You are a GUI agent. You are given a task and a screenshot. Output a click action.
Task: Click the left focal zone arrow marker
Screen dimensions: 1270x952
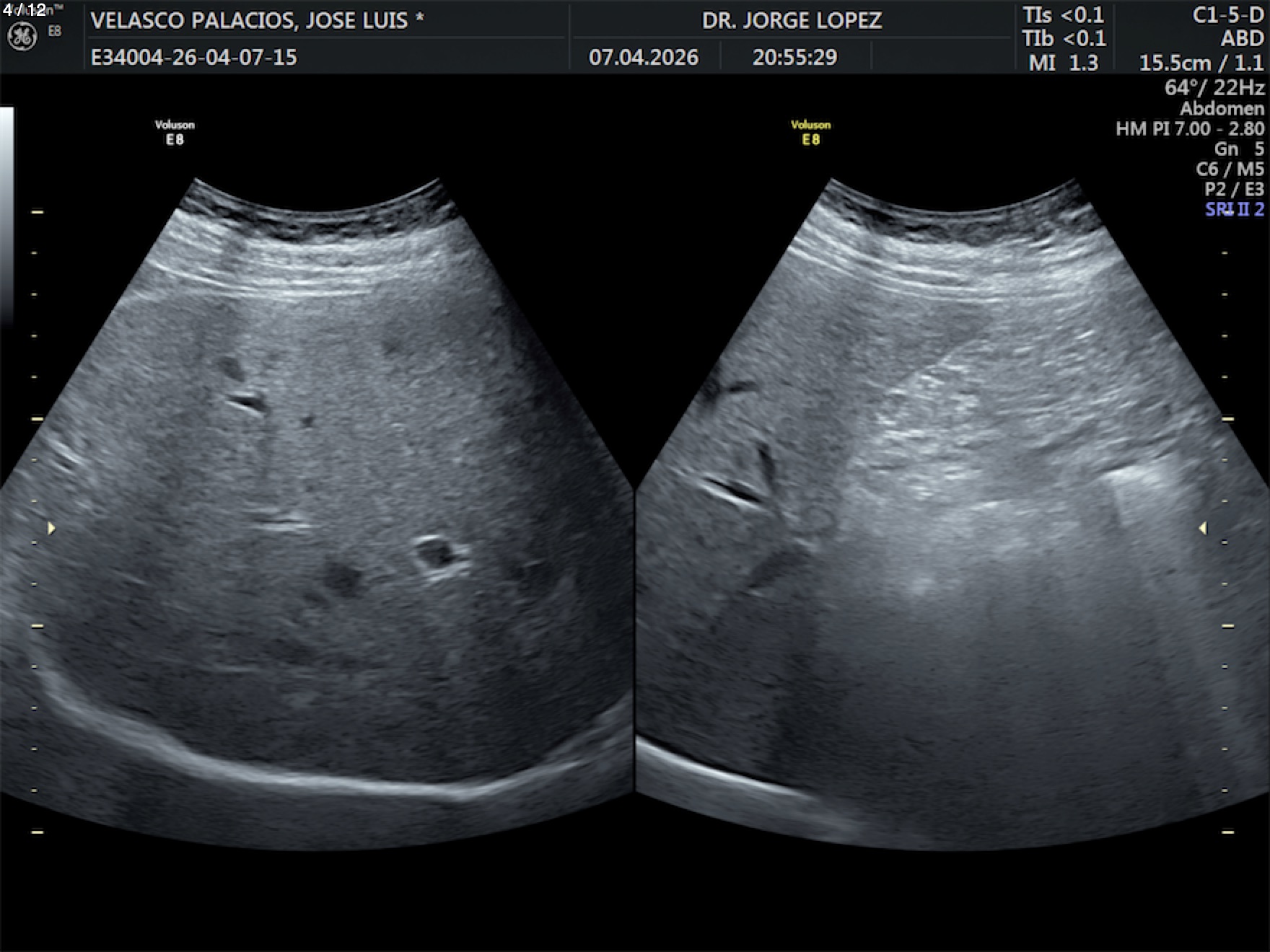pos(51,529)
